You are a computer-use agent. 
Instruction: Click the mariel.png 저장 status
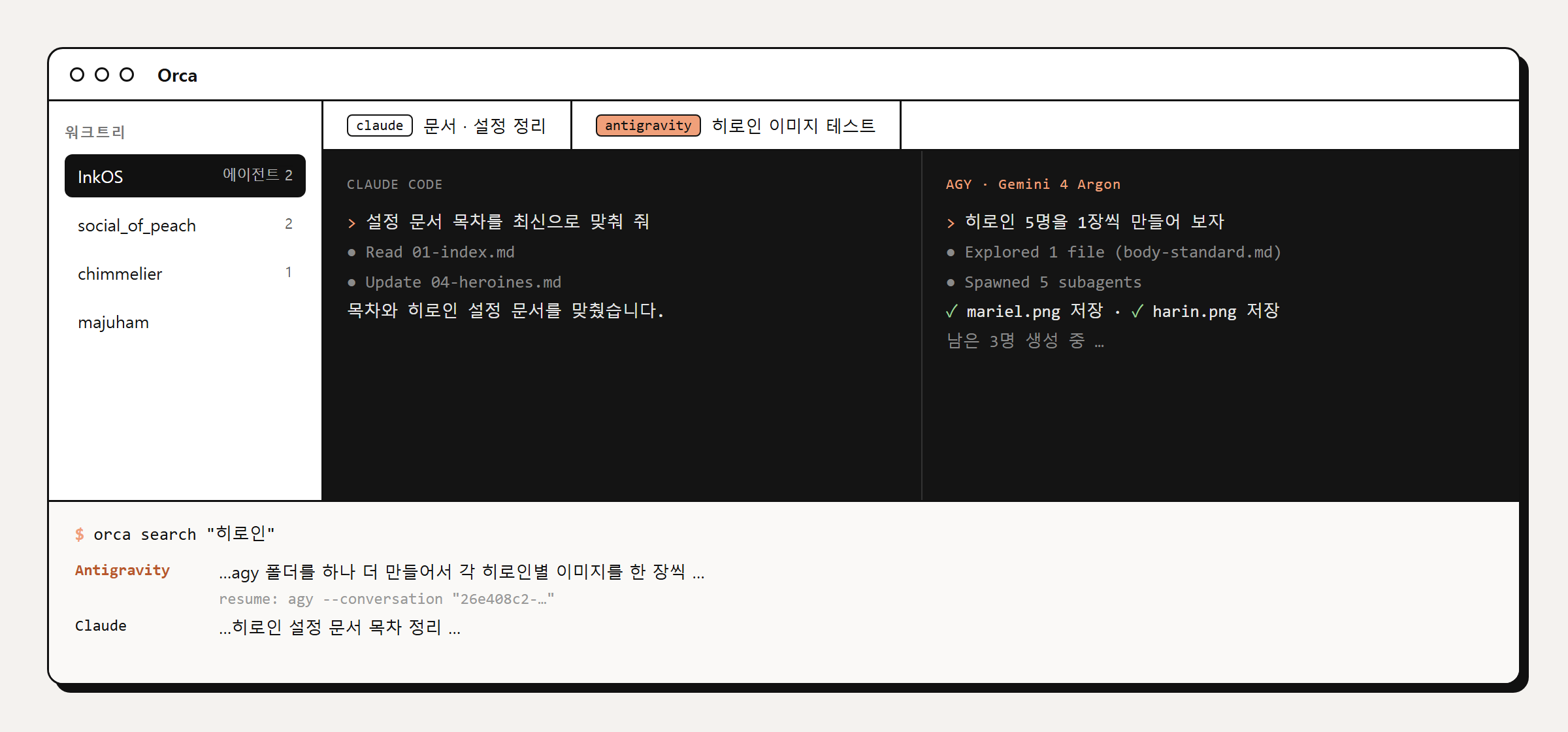1024,311
